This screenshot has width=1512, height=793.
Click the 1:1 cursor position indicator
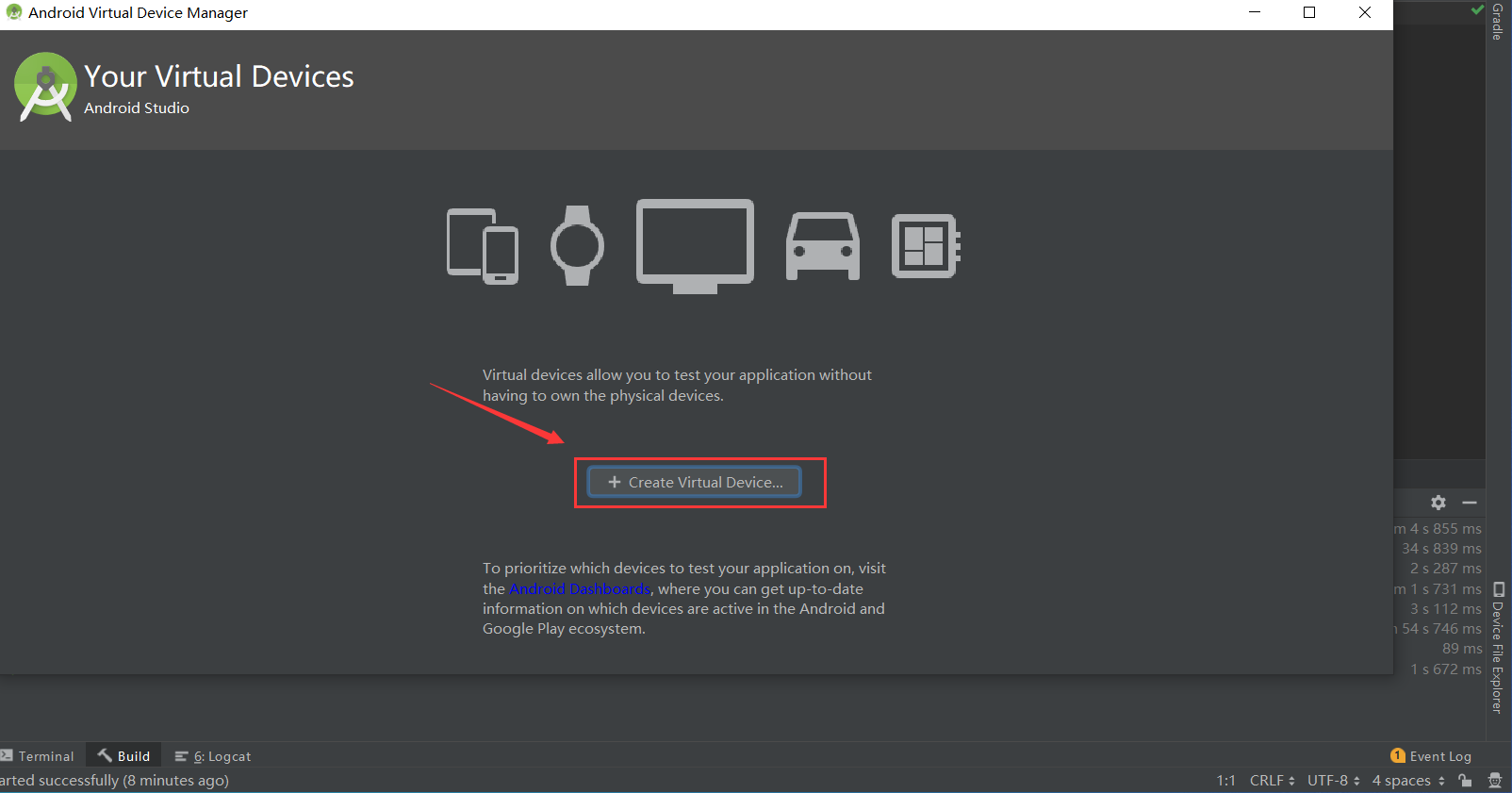[1225, 781]
